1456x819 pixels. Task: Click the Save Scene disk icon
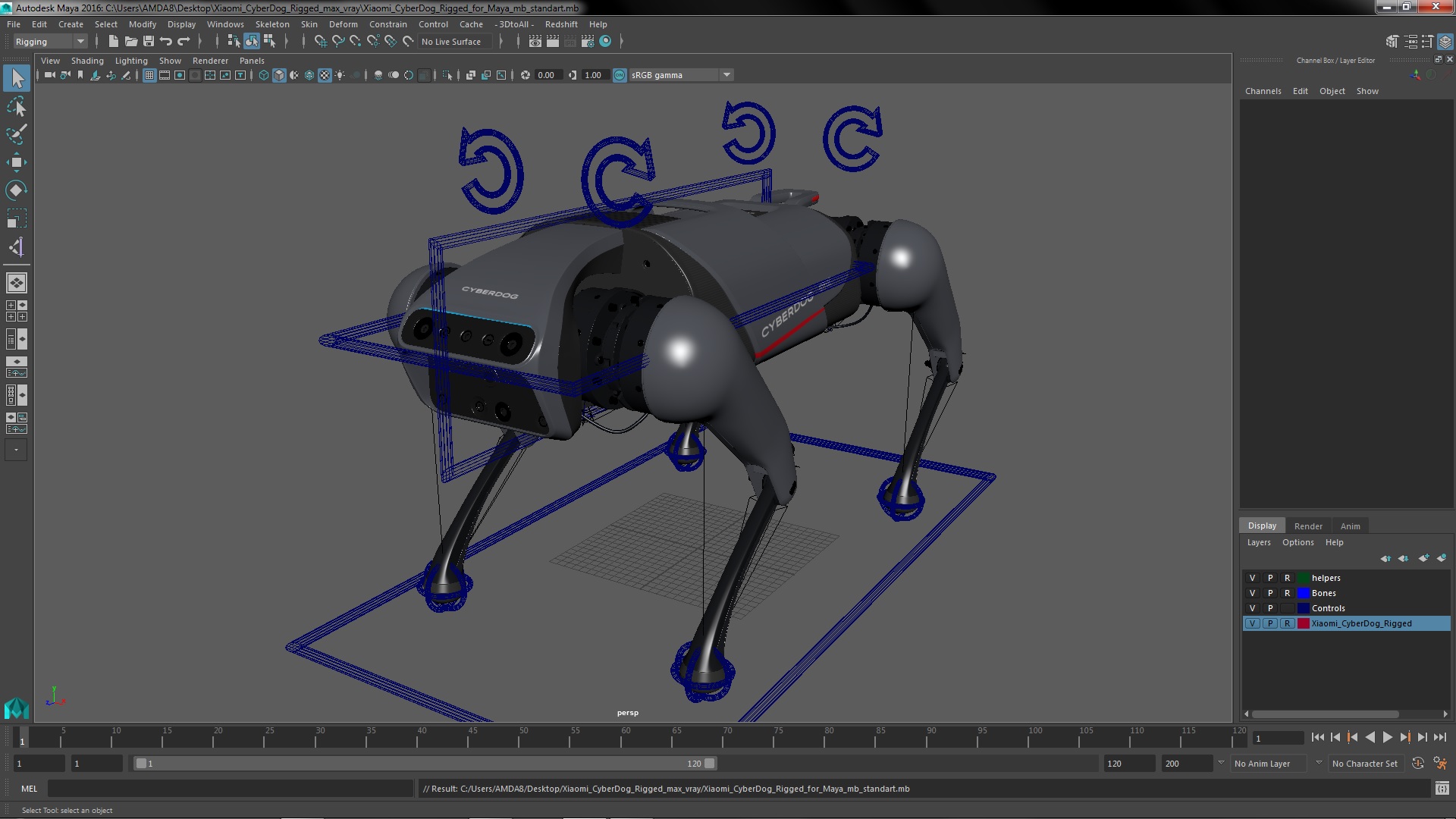149,42
